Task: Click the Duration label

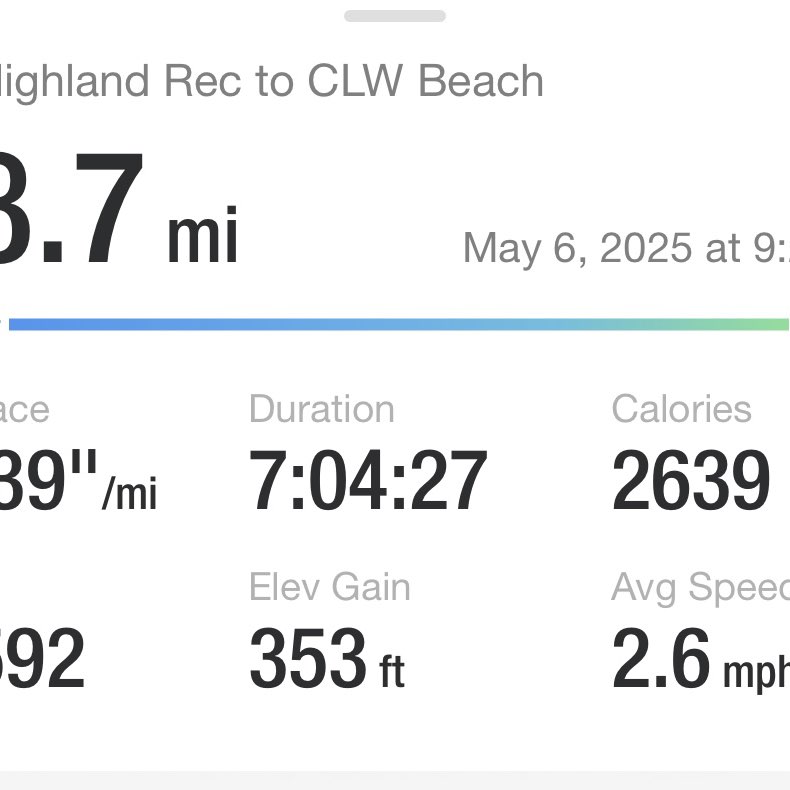Action: tap(321, 409)
